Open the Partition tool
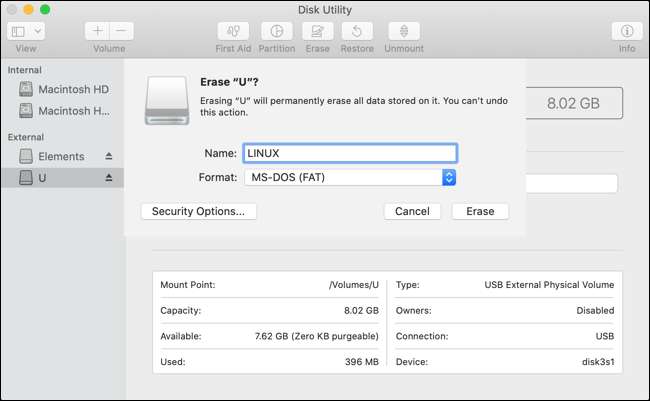650x401 pixels. pyautogui.click(x=276, y=31)
